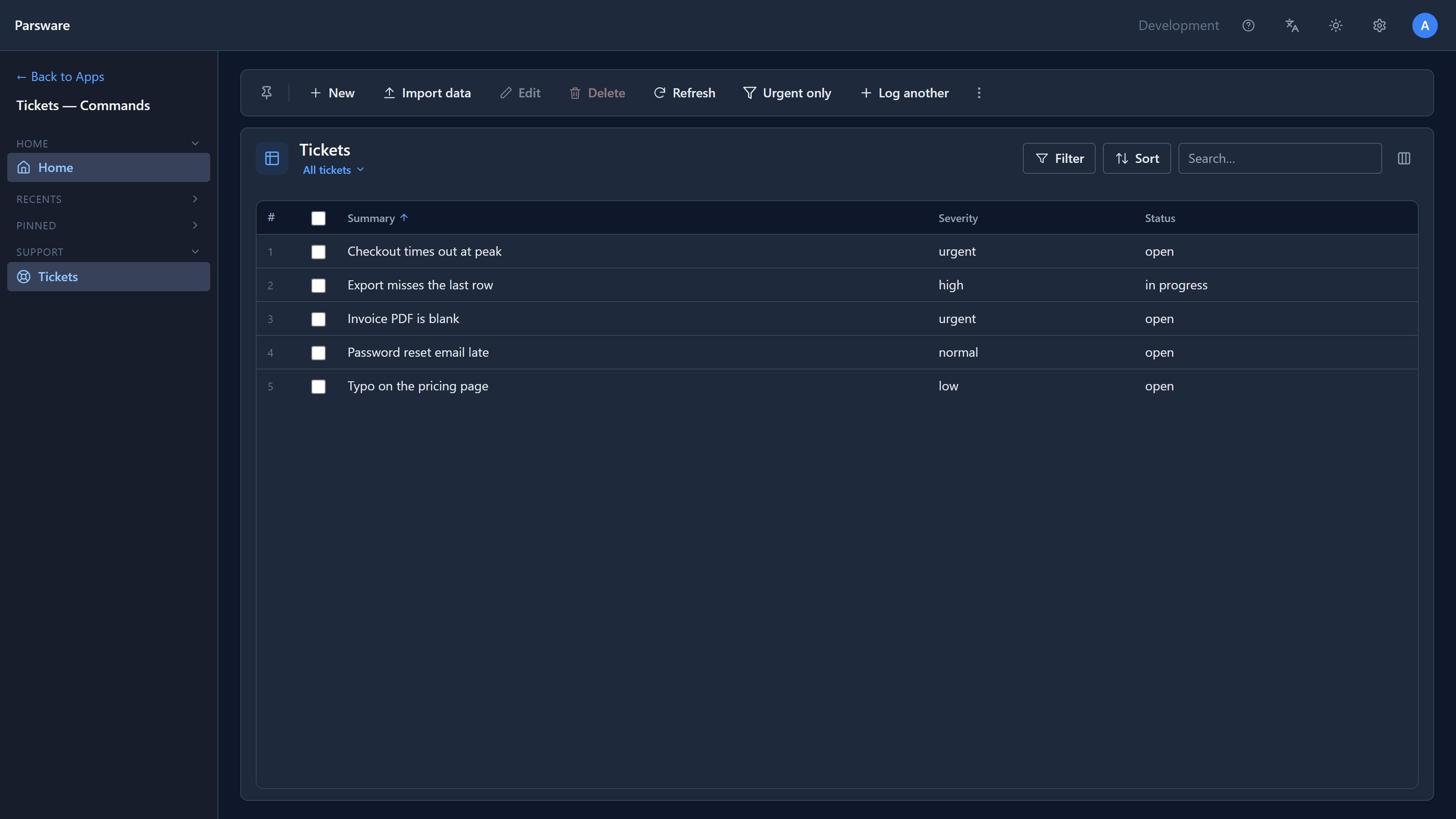The image size is (1456, 819).
Task: Click Import data in toolbar
Action: point(427,93)
